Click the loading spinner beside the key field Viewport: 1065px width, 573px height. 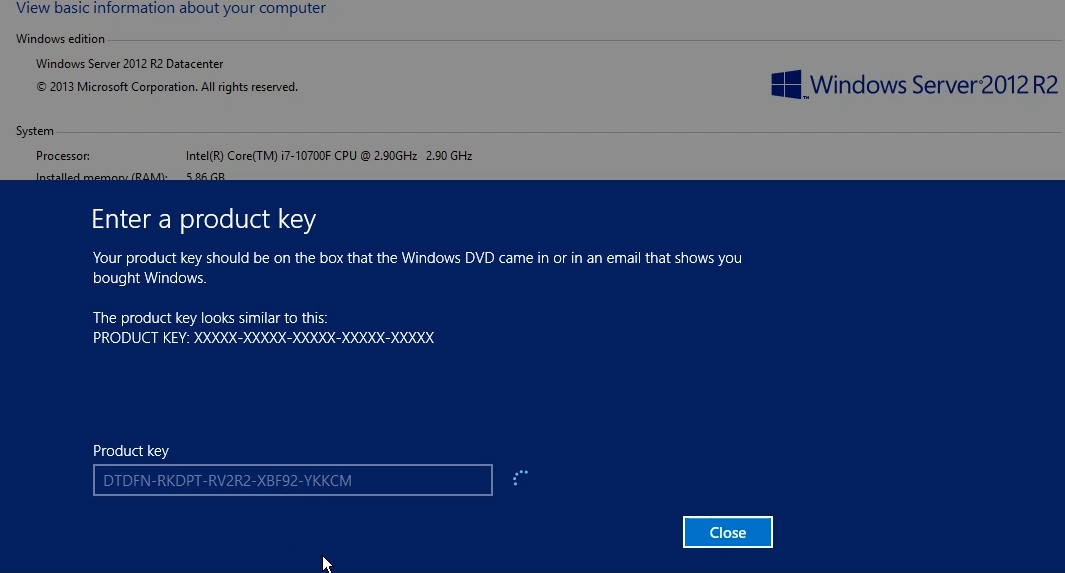(x=520, y=478)
